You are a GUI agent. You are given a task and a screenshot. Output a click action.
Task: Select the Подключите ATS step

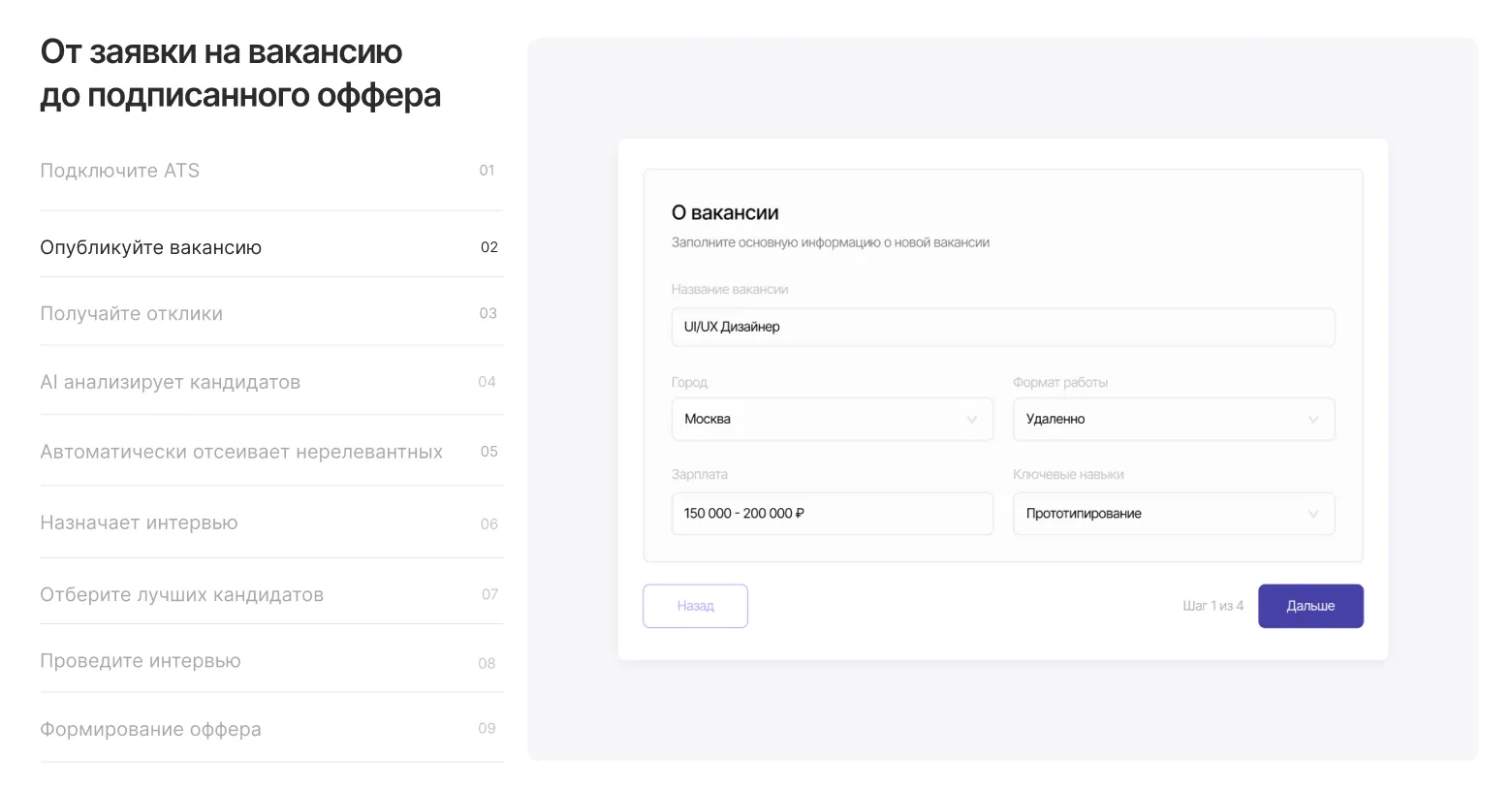pos(271,171)
